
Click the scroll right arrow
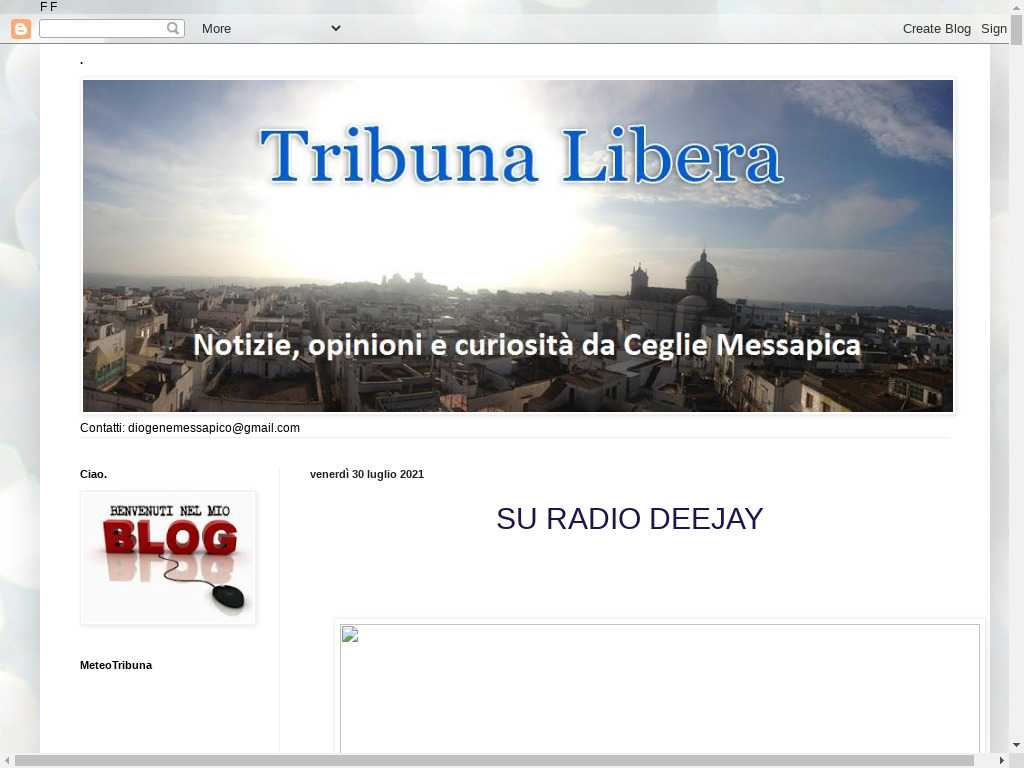(x=1001, y=761)
